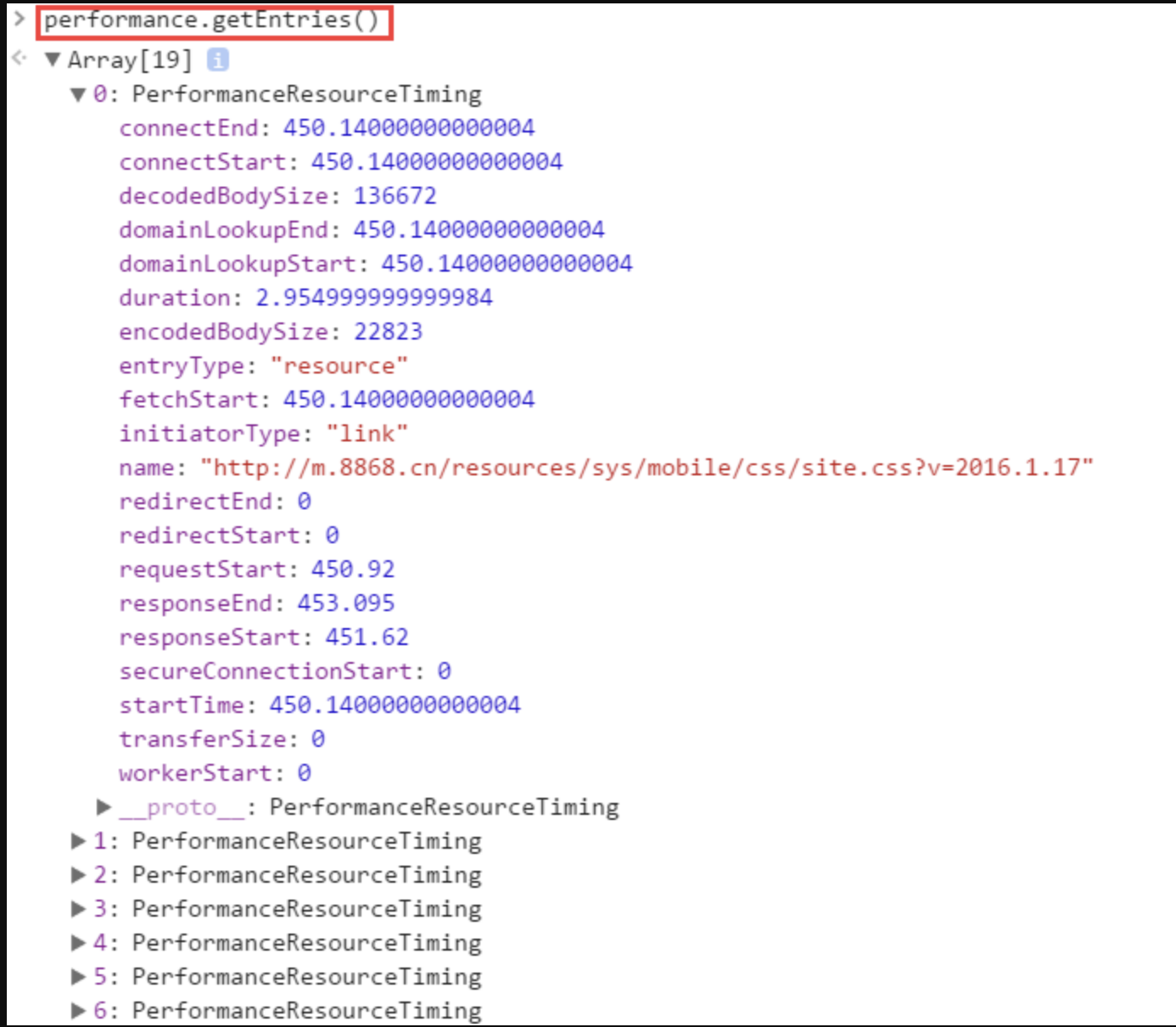Click the performance.getEntries() command text

[x=212, y=20]
